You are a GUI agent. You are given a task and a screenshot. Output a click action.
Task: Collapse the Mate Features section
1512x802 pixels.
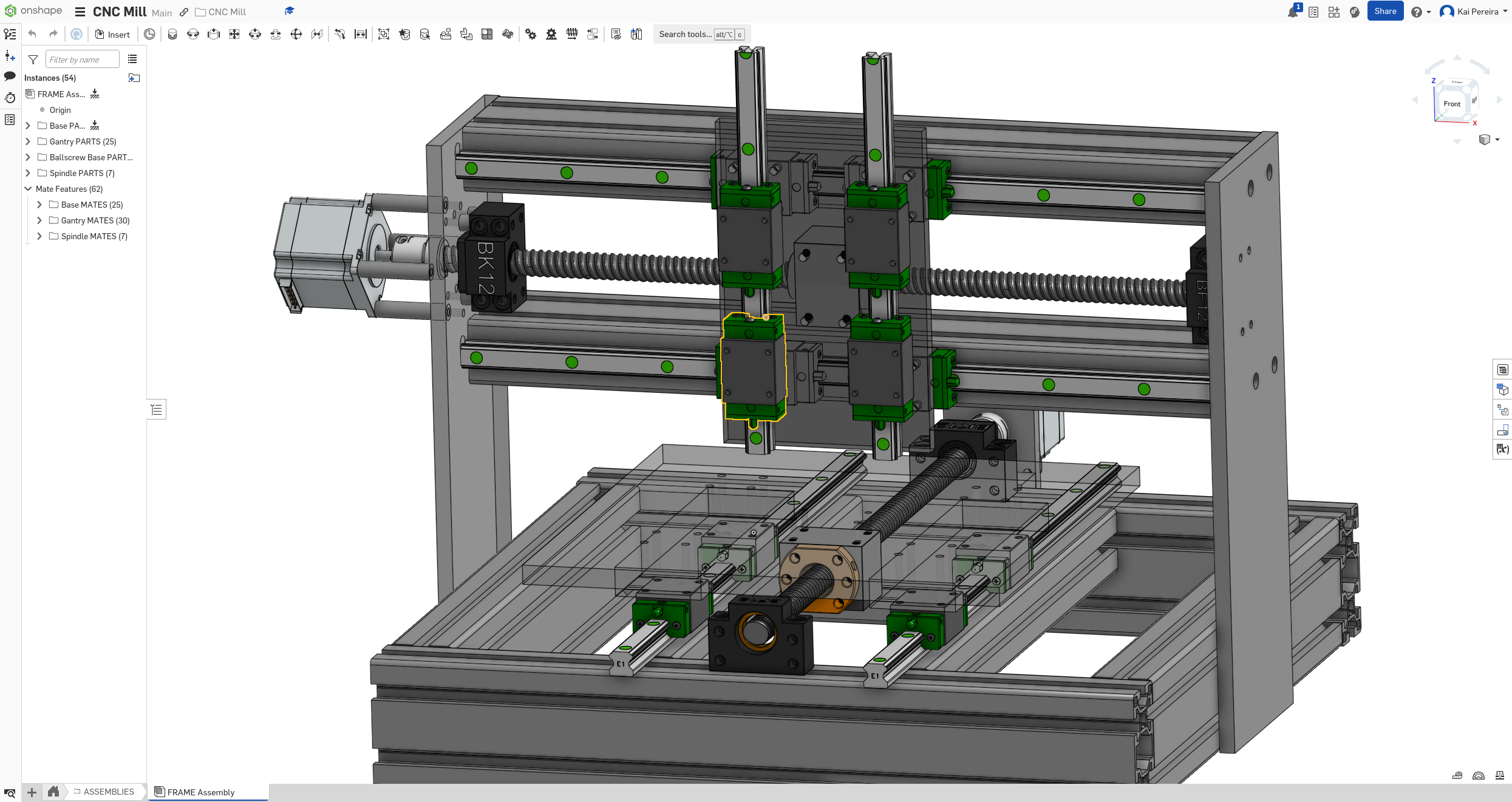28,189
